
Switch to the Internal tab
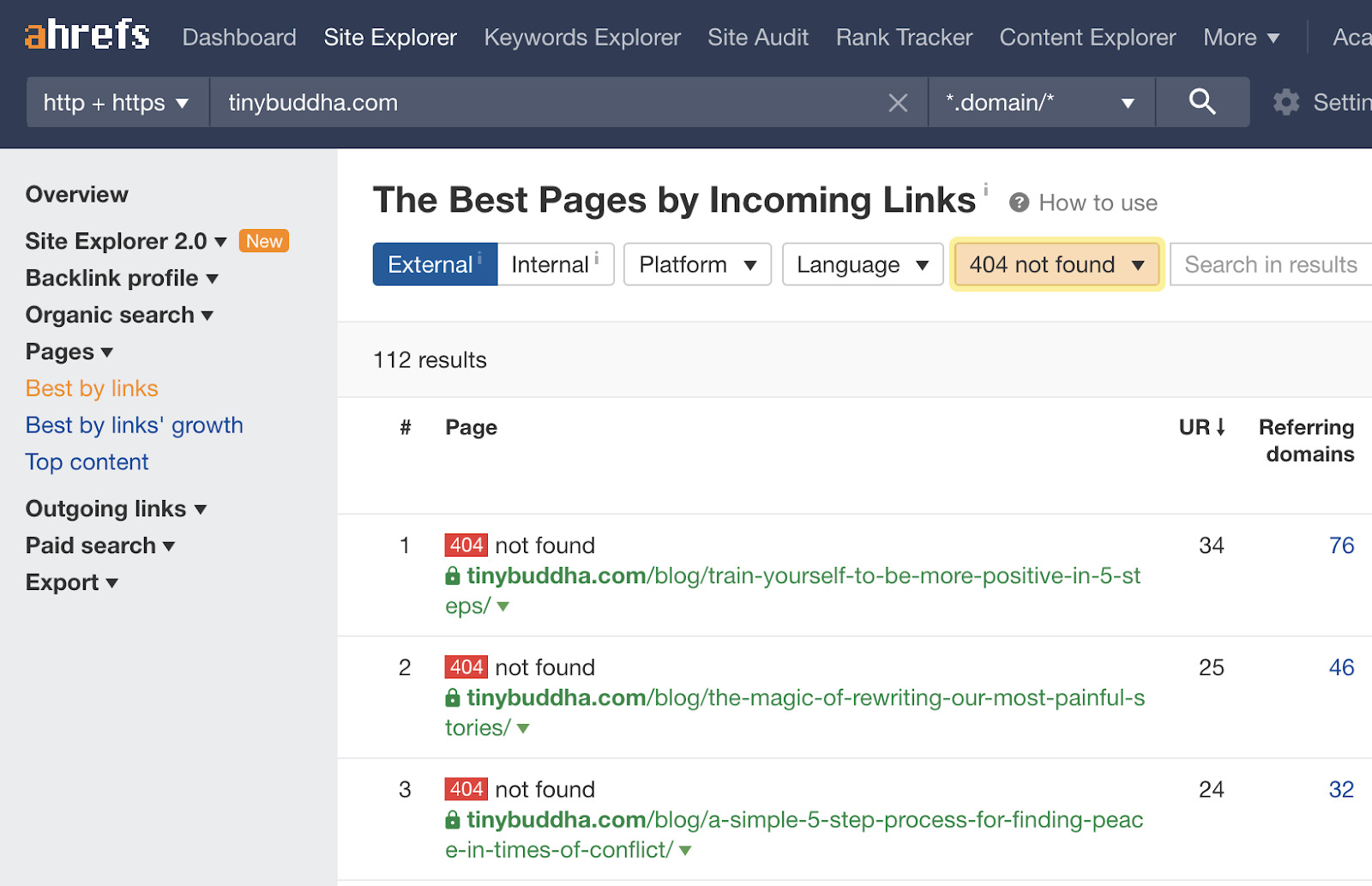[x=547, y=264]
